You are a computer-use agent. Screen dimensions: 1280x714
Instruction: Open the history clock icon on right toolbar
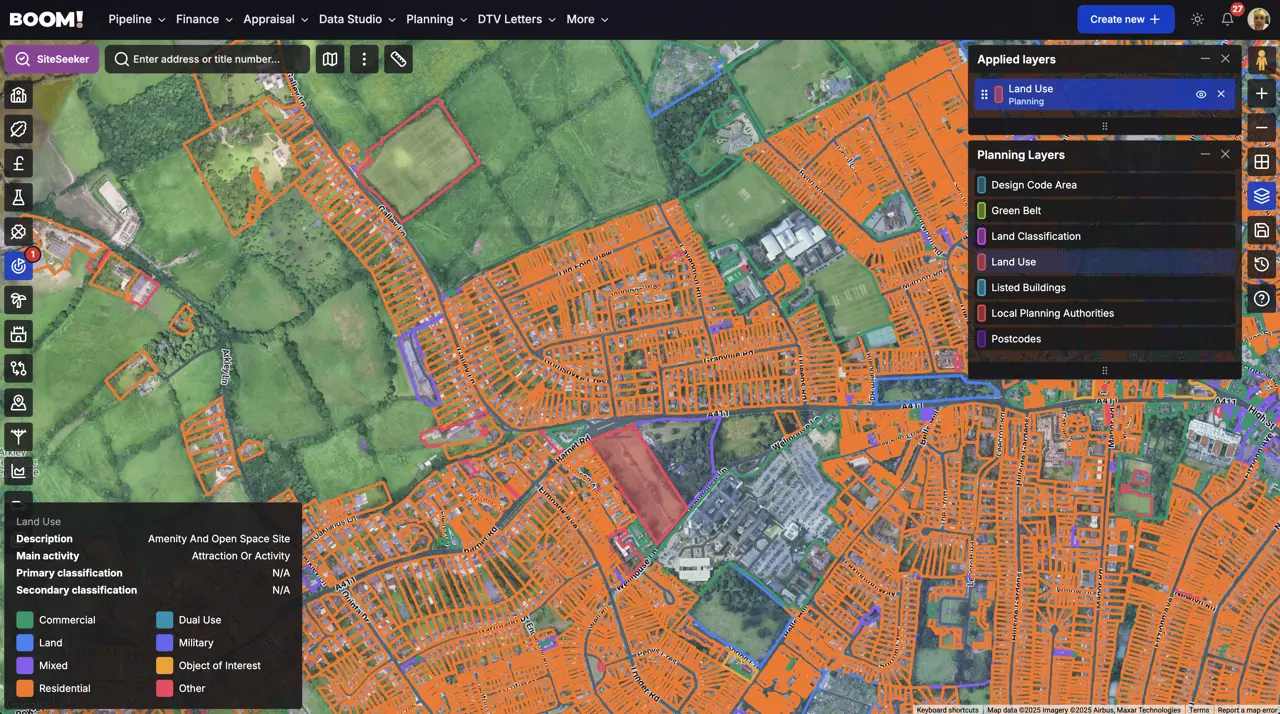[1262, 265]
